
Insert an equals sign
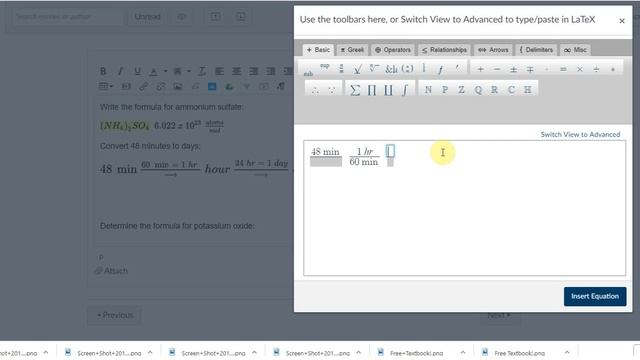(x=563, y=69)
